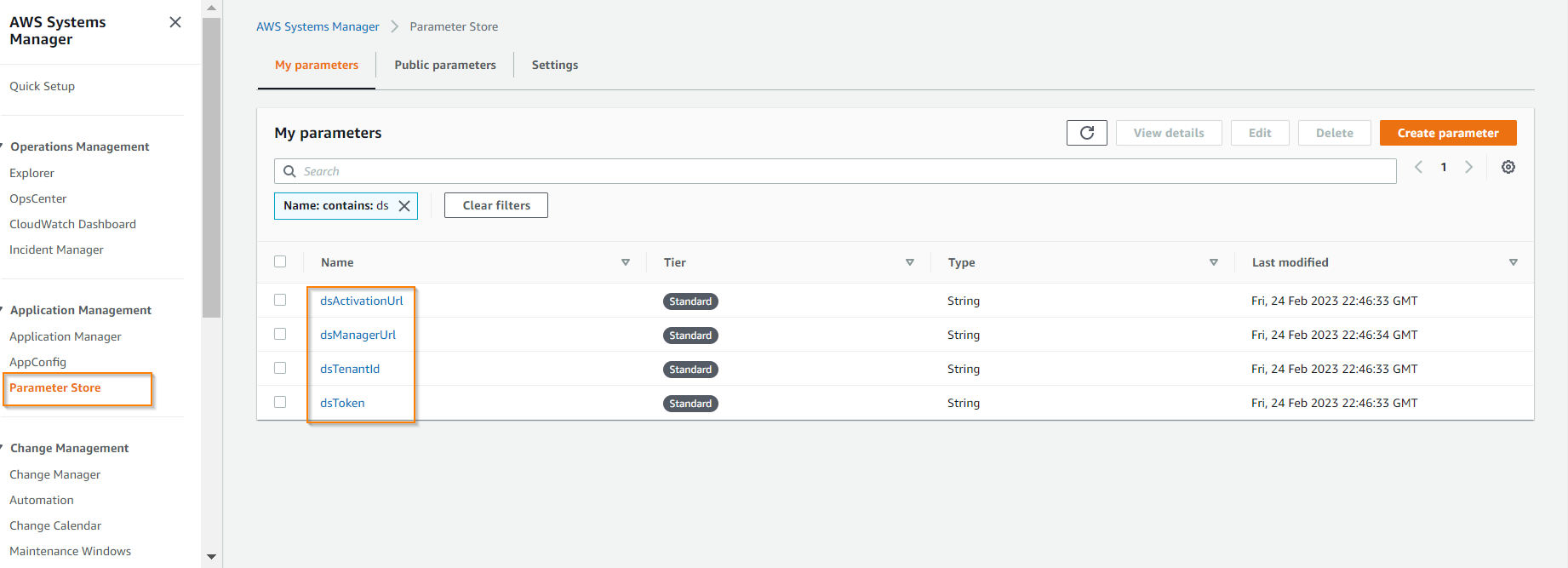Open the dsManagerUrl parameter link
Viewport: 1568px width, 568px height.
(x=358, y=335)
